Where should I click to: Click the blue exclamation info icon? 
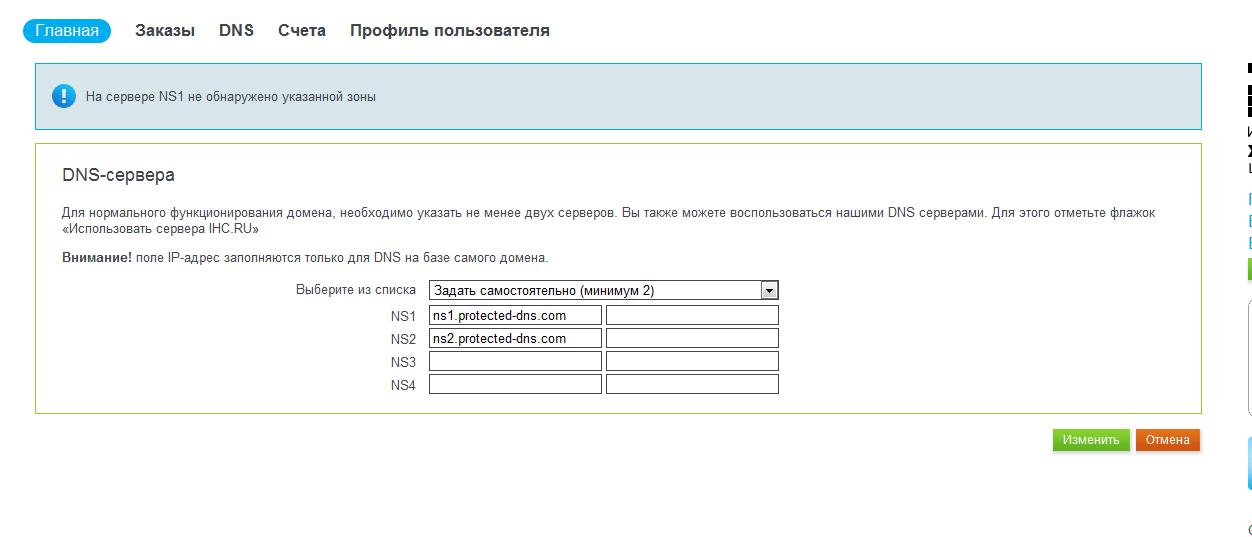64,96
